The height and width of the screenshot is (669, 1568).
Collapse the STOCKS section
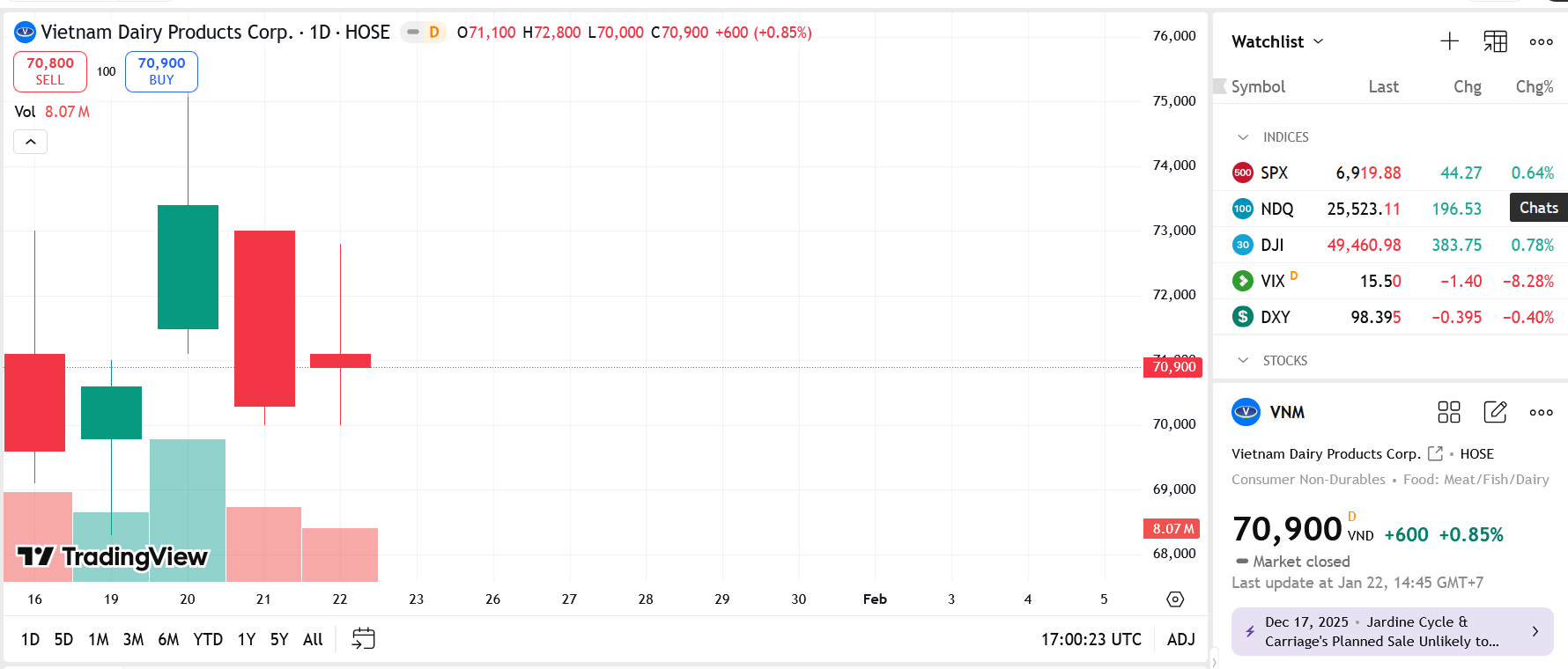(1243, 361)
